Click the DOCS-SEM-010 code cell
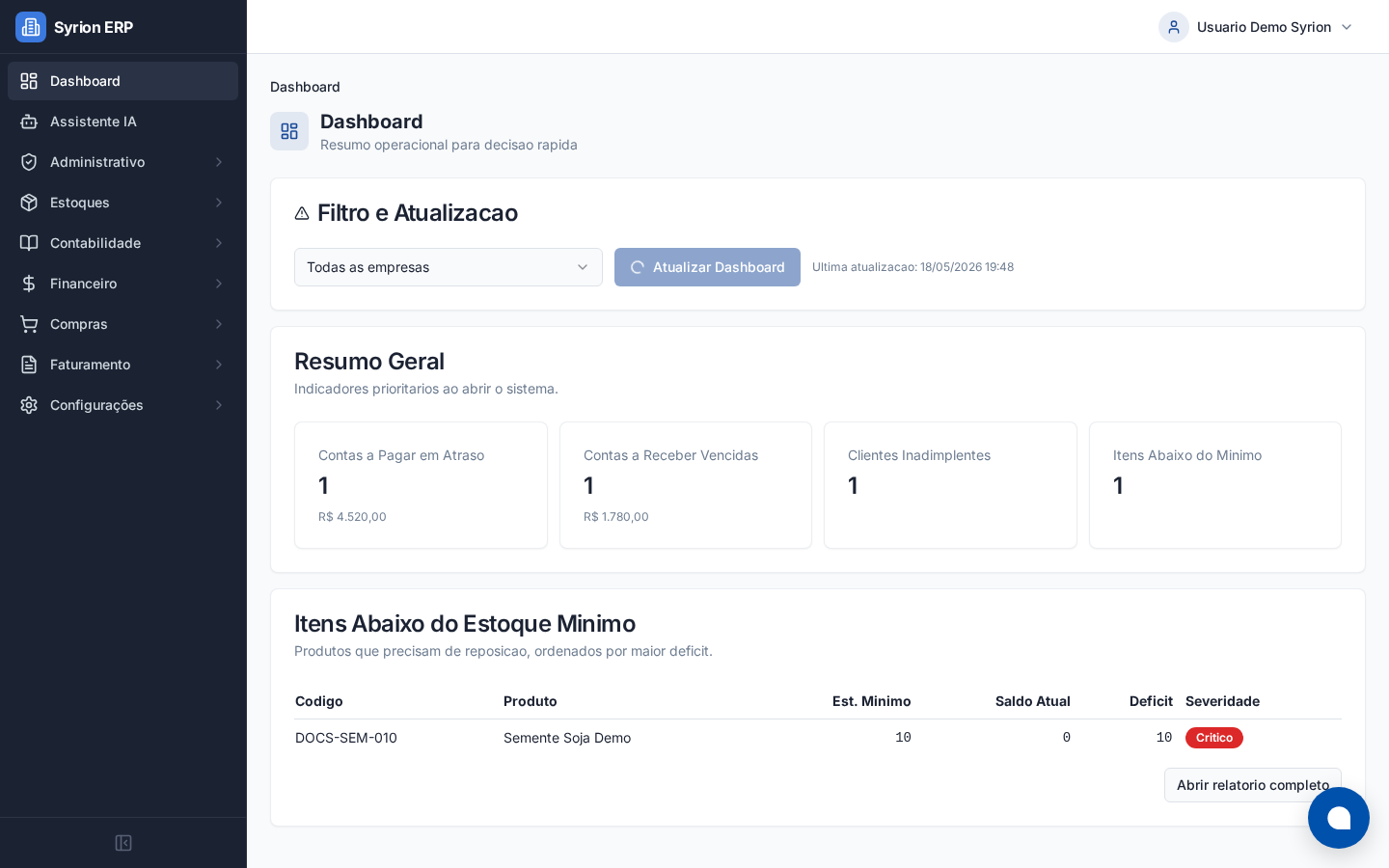The image size is (1389, 868). 346,738
